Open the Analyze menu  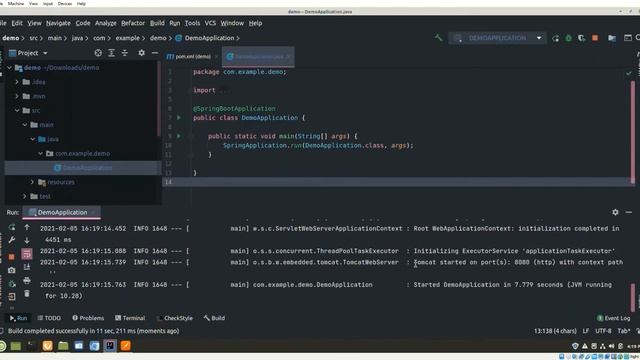[106, 23]
